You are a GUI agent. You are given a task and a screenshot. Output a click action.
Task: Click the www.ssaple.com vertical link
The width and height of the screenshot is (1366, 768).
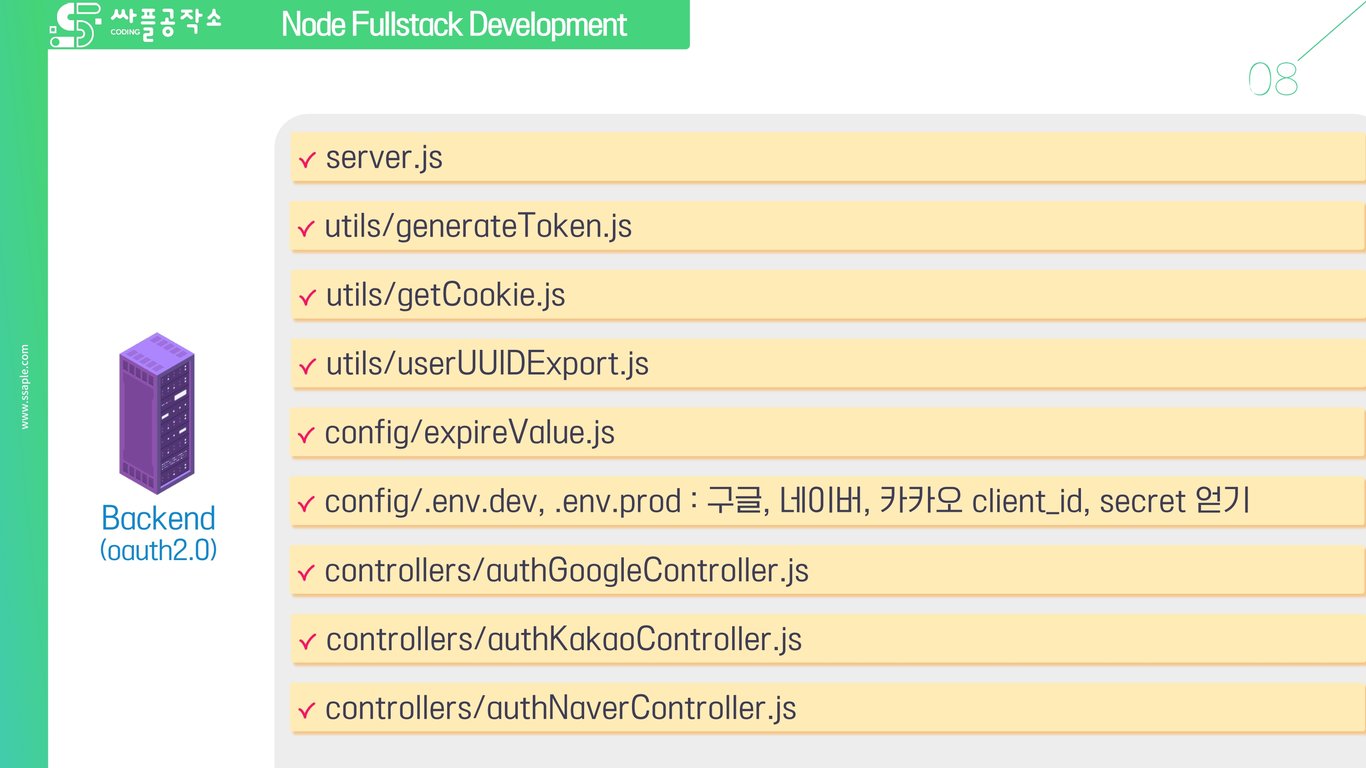point(25,387)
